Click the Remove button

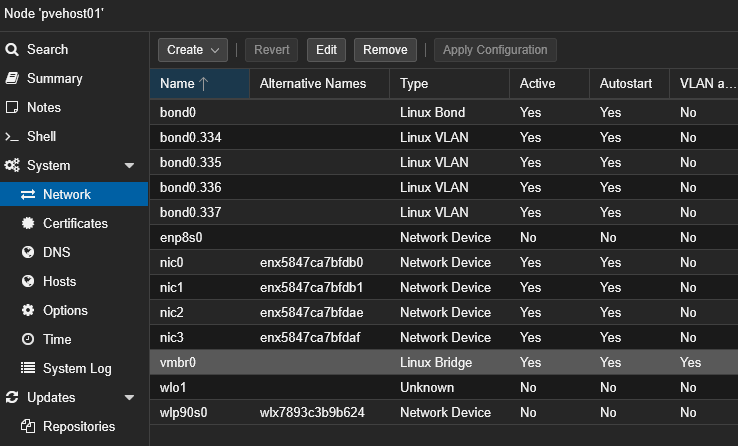pyautogui.click(x=385, y=50)
